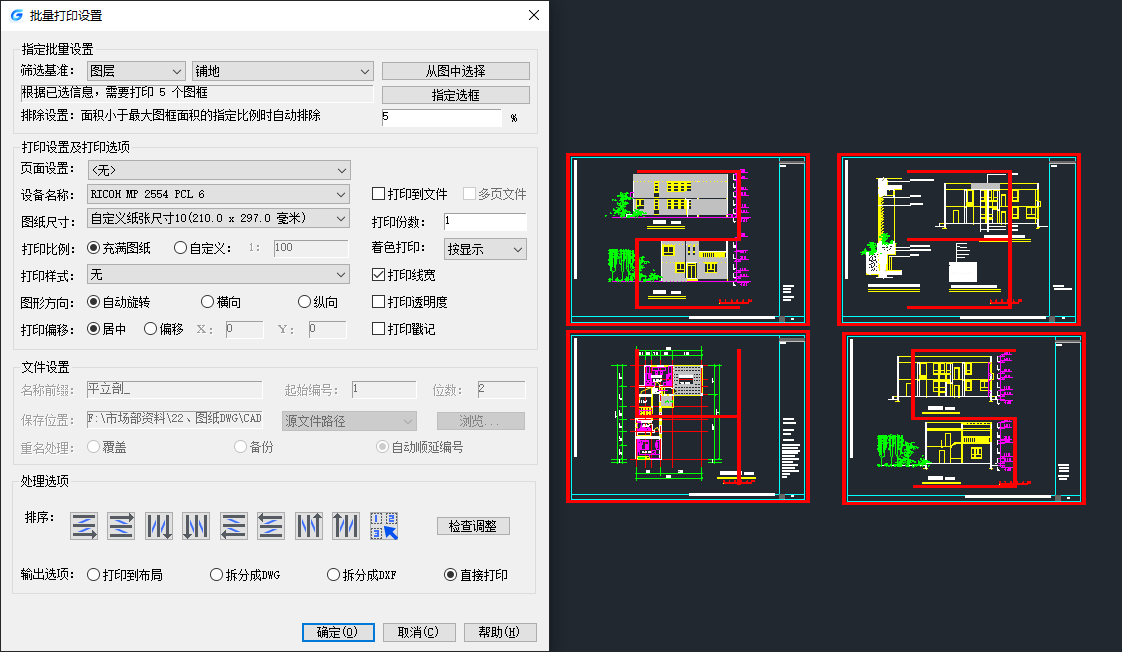
Task: Select sort icon with left arrow on top line
Action: pos(271,526)
